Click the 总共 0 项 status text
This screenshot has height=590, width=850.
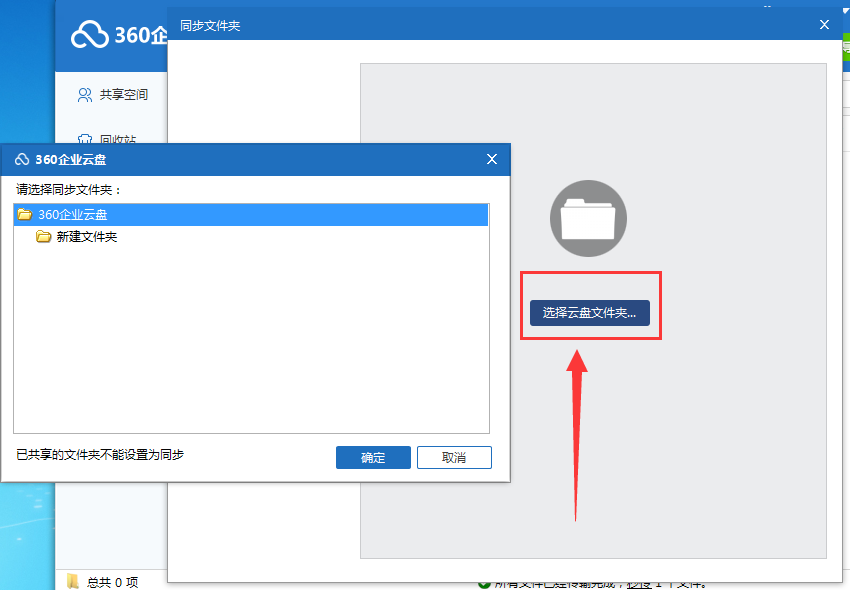tap(112, 582)
